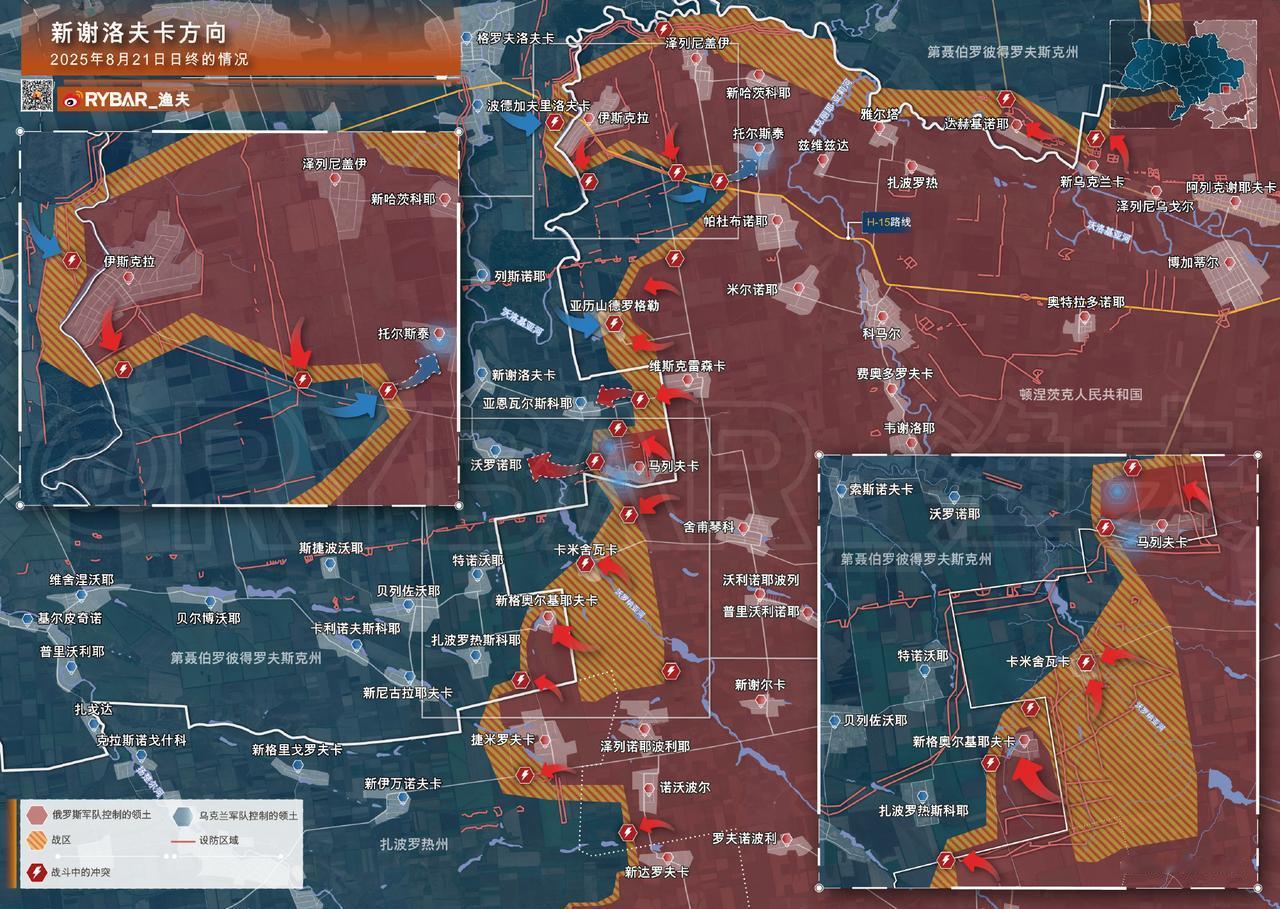The height and width of the screenshot is (909, 1280).
Task: Click legend text 俄罗斯军队控制的领土
Action: [x=102, y=816]
